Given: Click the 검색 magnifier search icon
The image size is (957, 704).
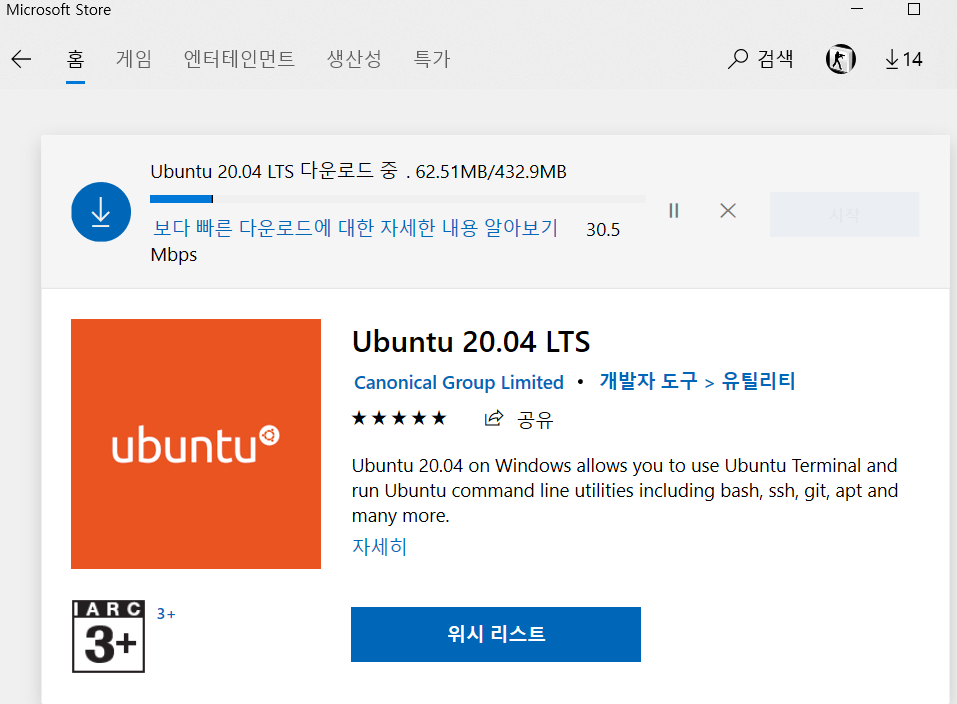Looking at the screenshot, I should point(738,60).
